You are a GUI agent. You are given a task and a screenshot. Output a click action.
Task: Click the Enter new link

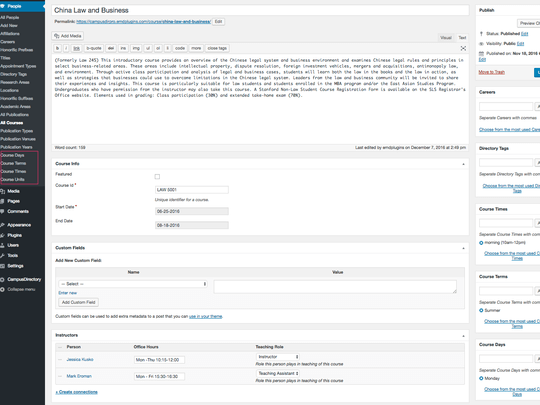[x=68, y=293]
